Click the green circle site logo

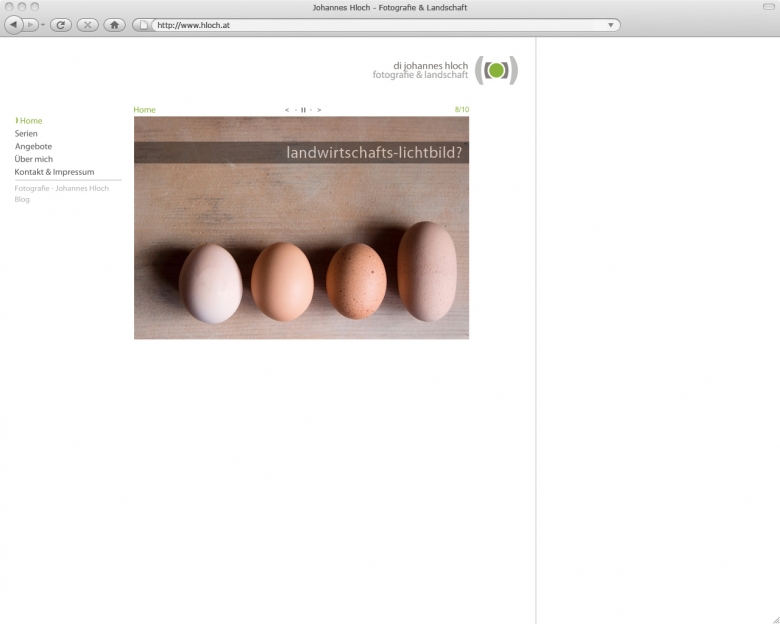click(496, 71)
